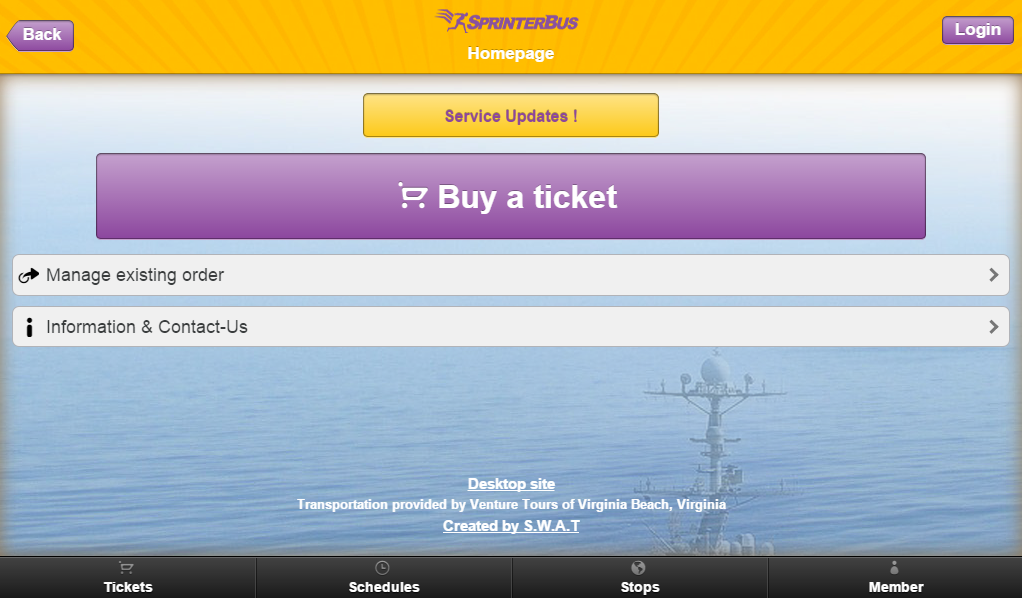Viewport: 1022px width, 598px height.
Task: Click the arrow icon beside Manage existing order
Action: (29, 275)
